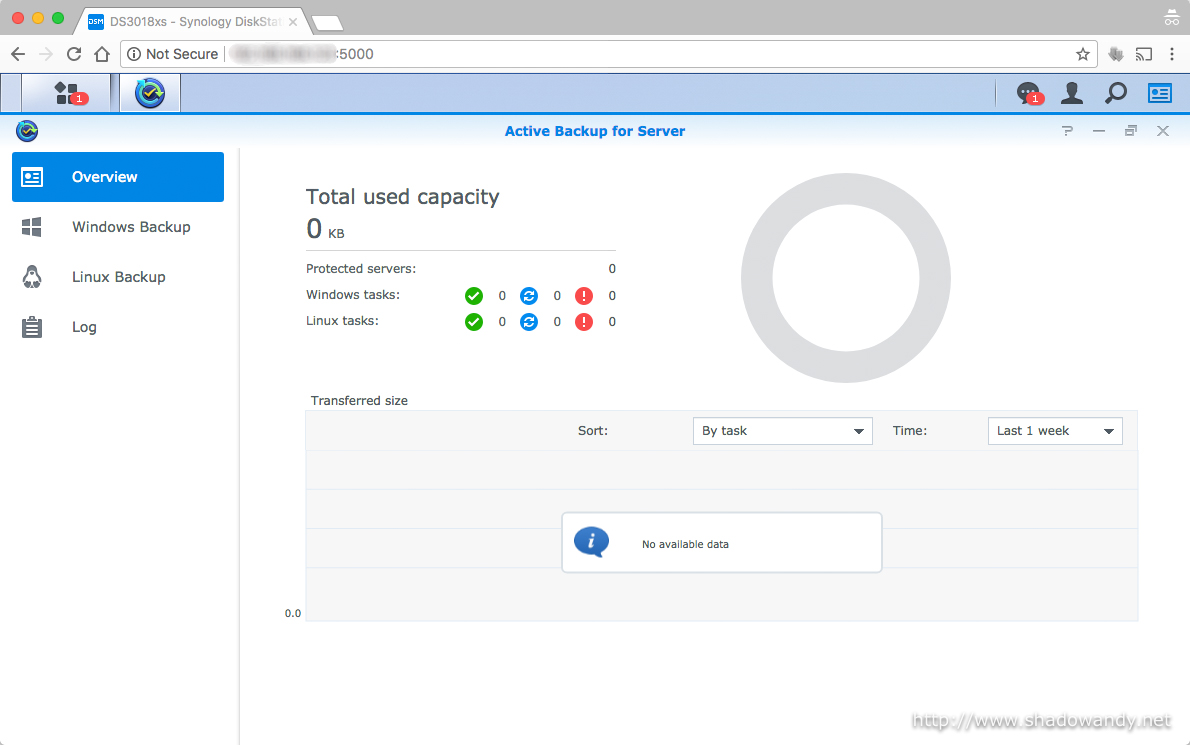The width and height of the screenshot is (1190, 745).
Task: Open DSM notifications chat icon
Action: coord(1028,93)
